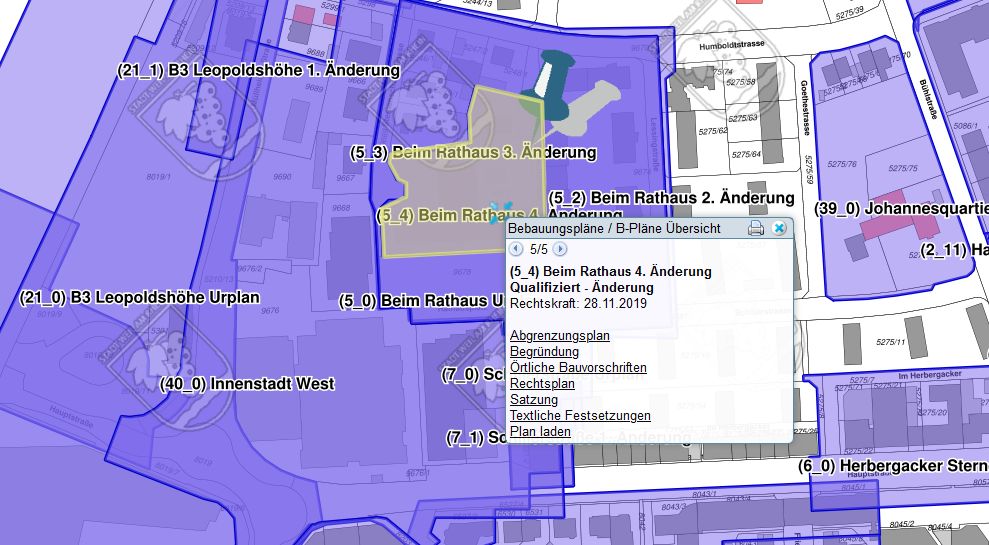Open Örtliche Bauvorschriften link
Image resolution: width=989 pixels, height=545 pixels.
pyautogui.click(x=577, y=368)
